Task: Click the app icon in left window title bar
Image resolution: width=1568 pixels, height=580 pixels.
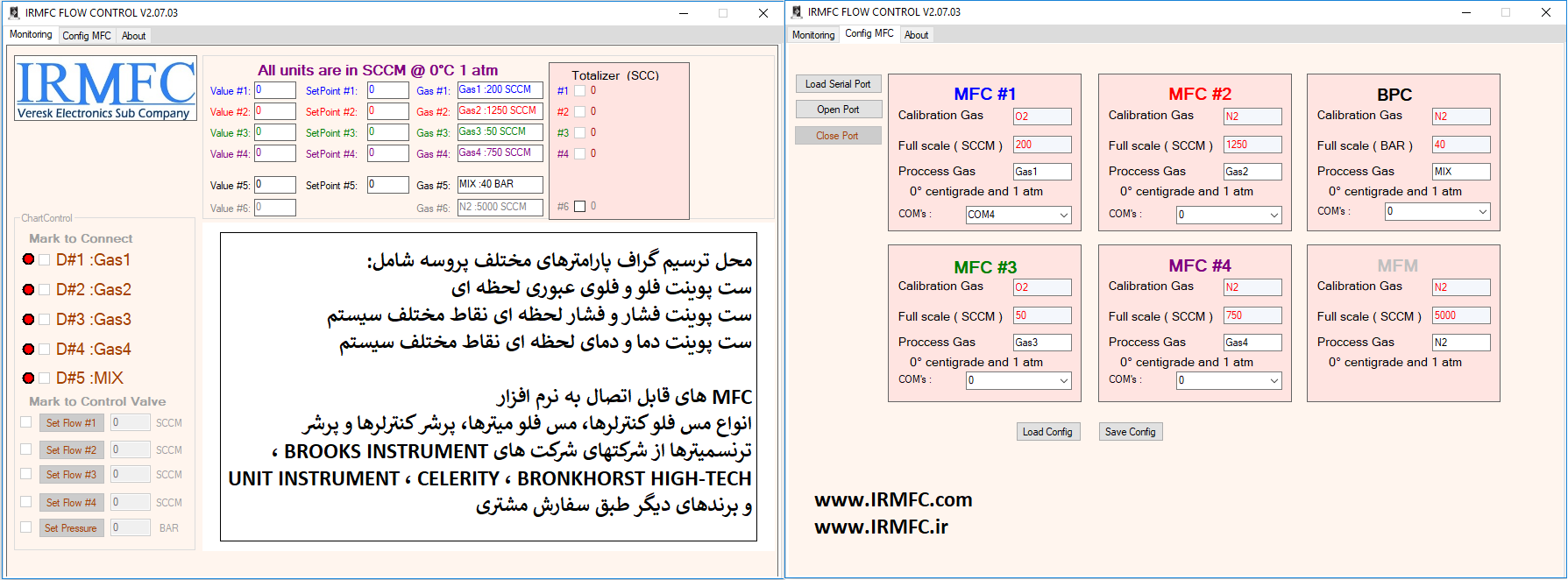Action: point(13,13)
